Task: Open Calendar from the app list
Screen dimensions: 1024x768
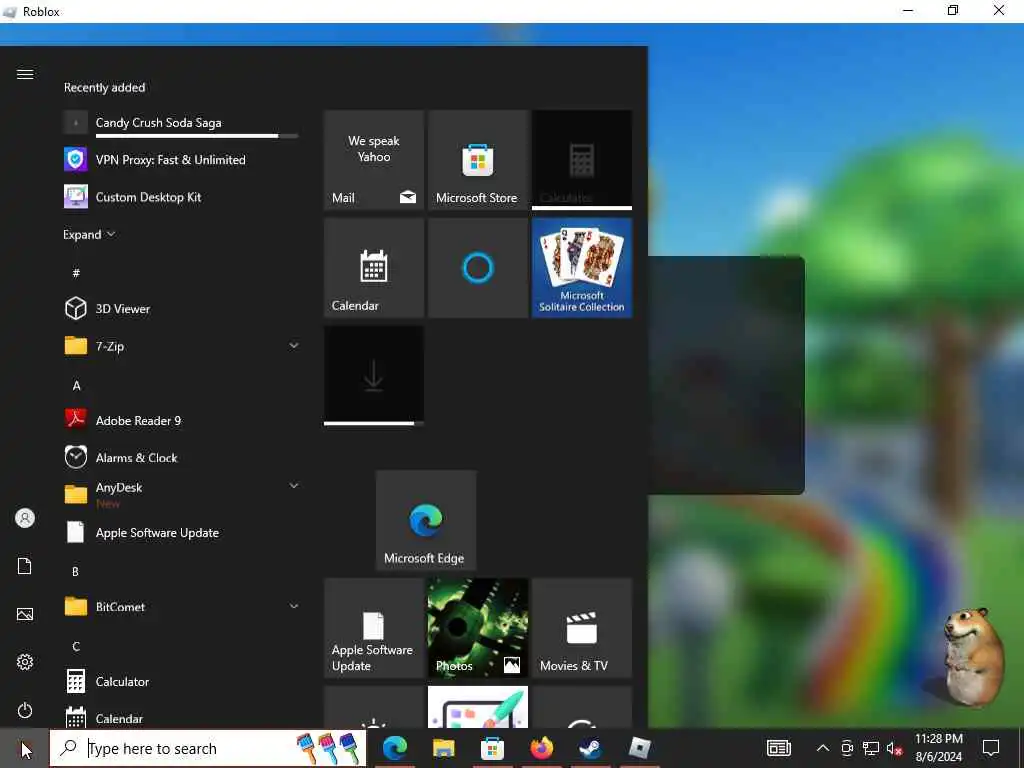Action: tap(181, 718)
